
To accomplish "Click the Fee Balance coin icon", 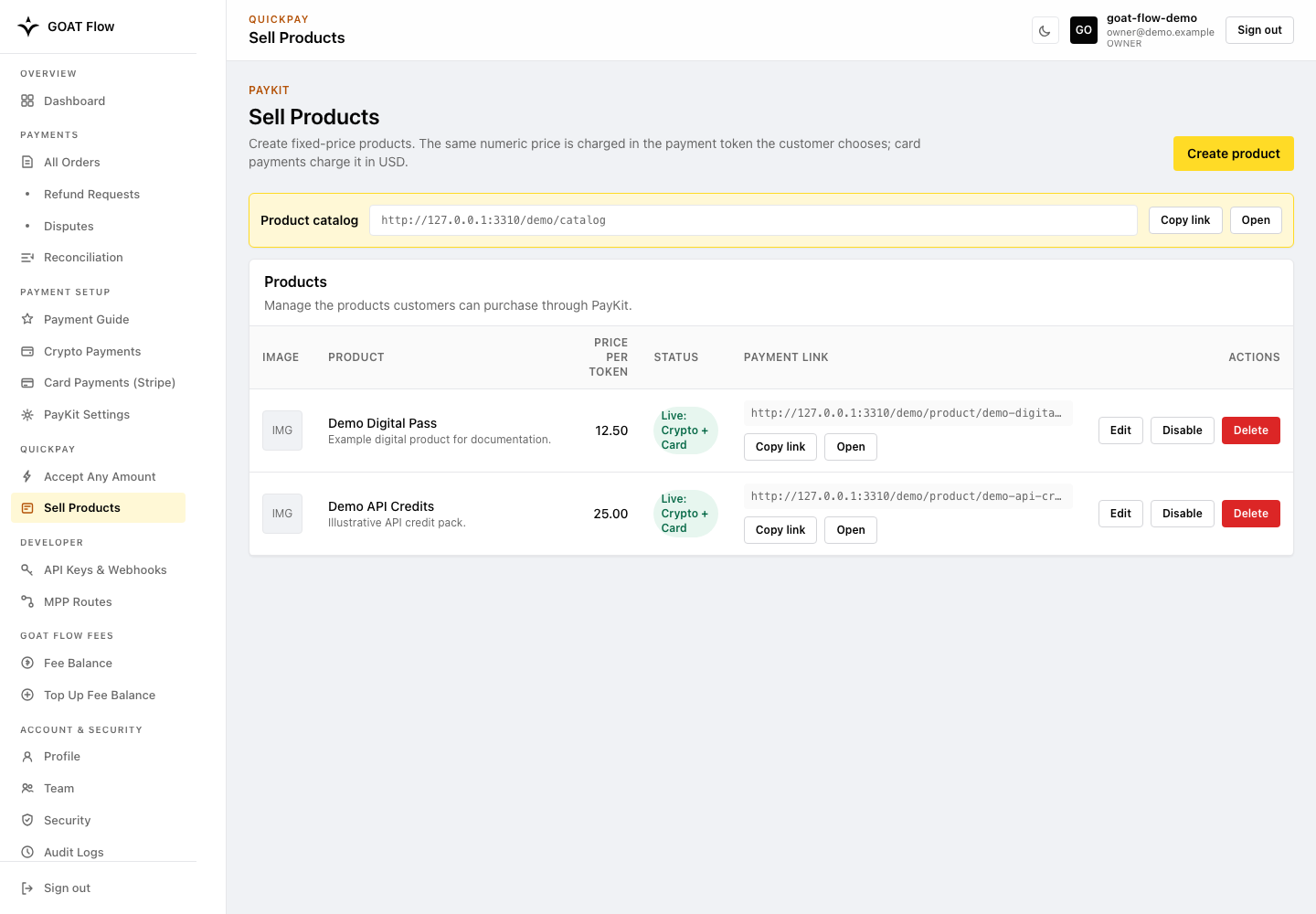I will point(27,664).
